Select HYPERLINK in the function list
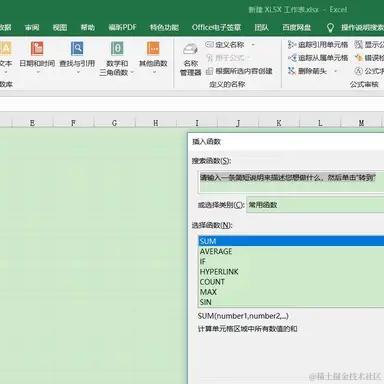 point(291,272)
